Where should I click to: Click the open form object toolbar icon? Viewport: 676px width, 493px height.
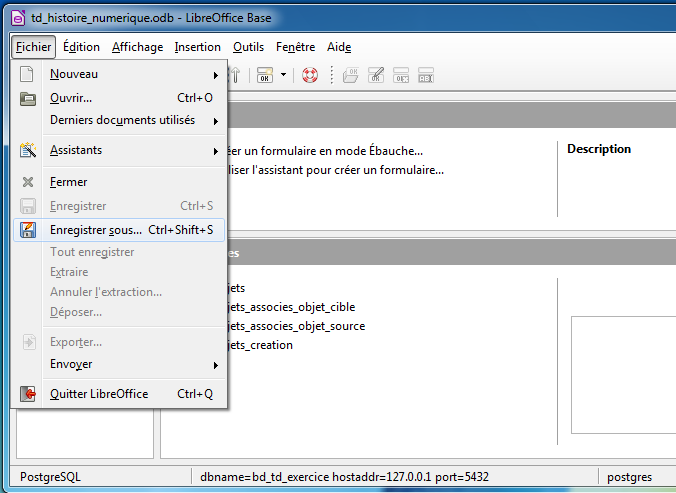pos(351,75)
